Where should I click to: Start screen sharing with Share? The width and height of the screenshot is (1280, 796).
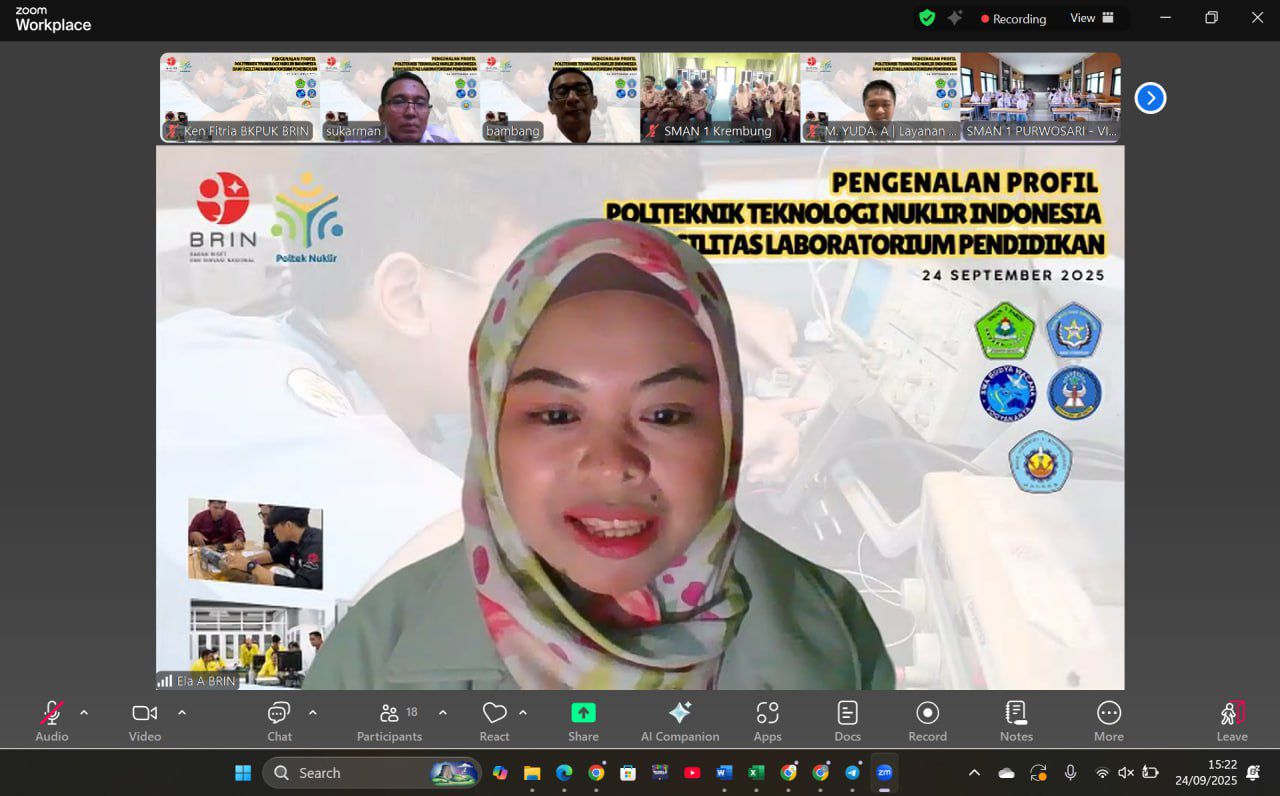tap(583, 721)
